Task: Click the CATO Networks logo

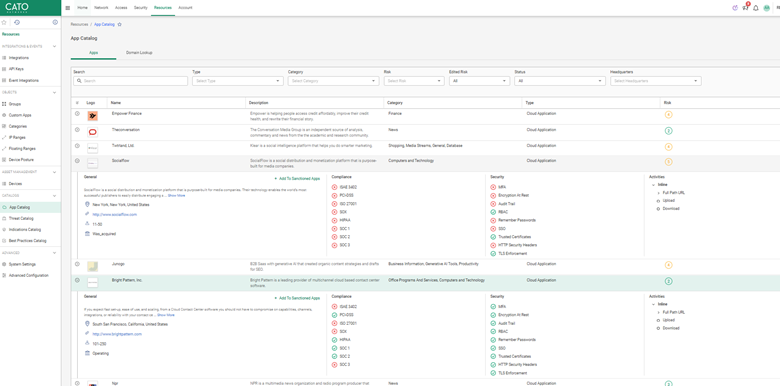Action: pyautogui.click(x=17, y=7)
